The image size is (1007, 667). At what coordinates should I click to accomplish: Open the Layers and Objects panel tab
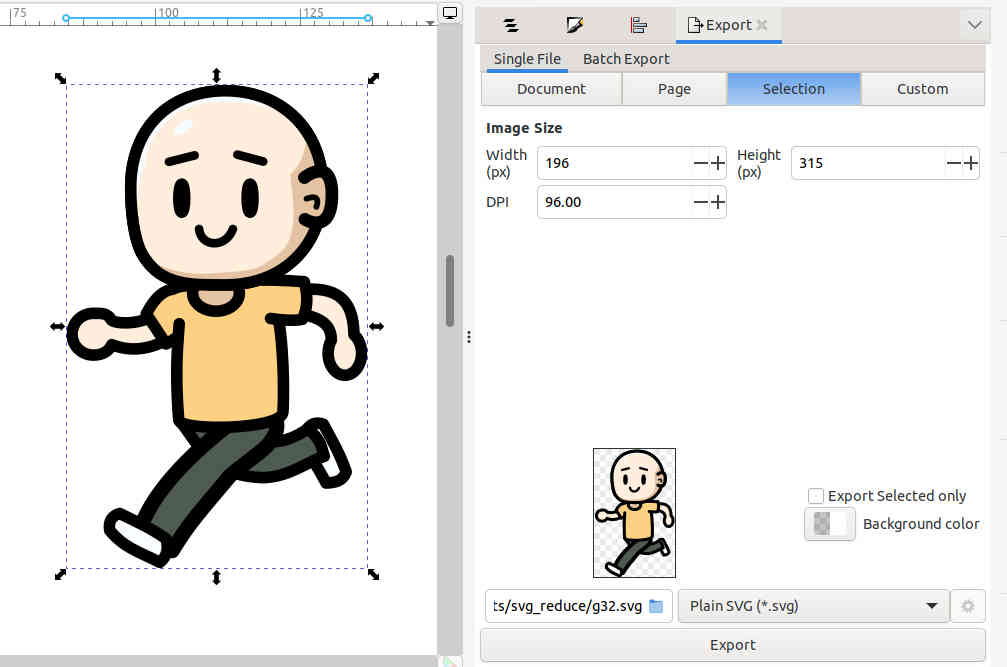click(x=511, y=25)
